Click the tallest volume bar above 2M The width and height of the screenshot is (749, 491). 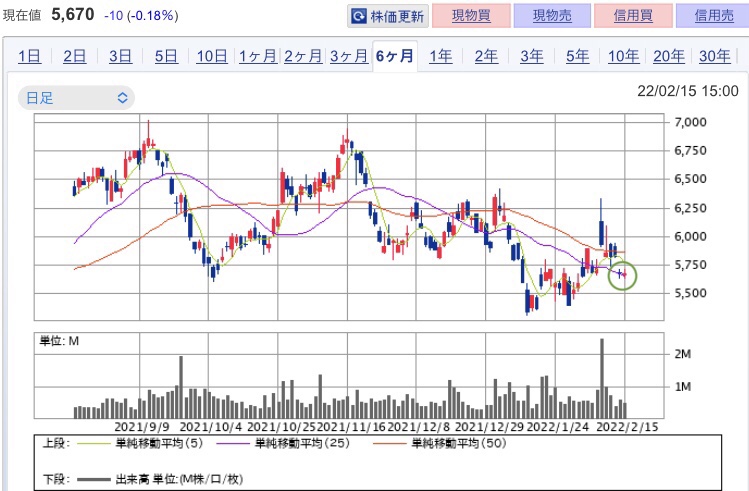[x=602, y=378]
